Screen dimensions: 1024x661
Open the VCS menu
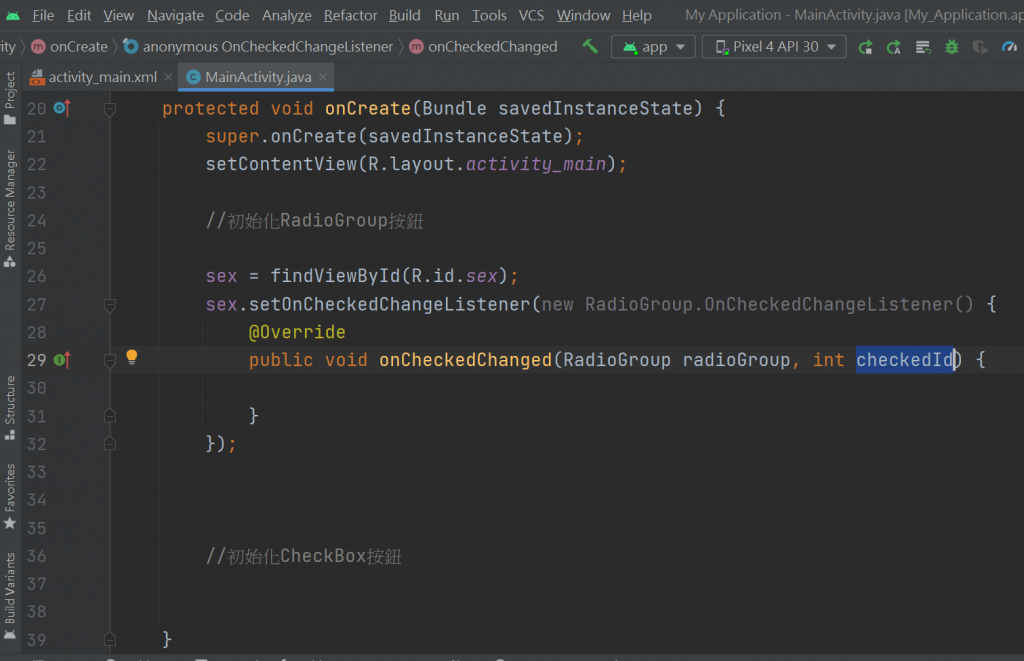point(531,15)
